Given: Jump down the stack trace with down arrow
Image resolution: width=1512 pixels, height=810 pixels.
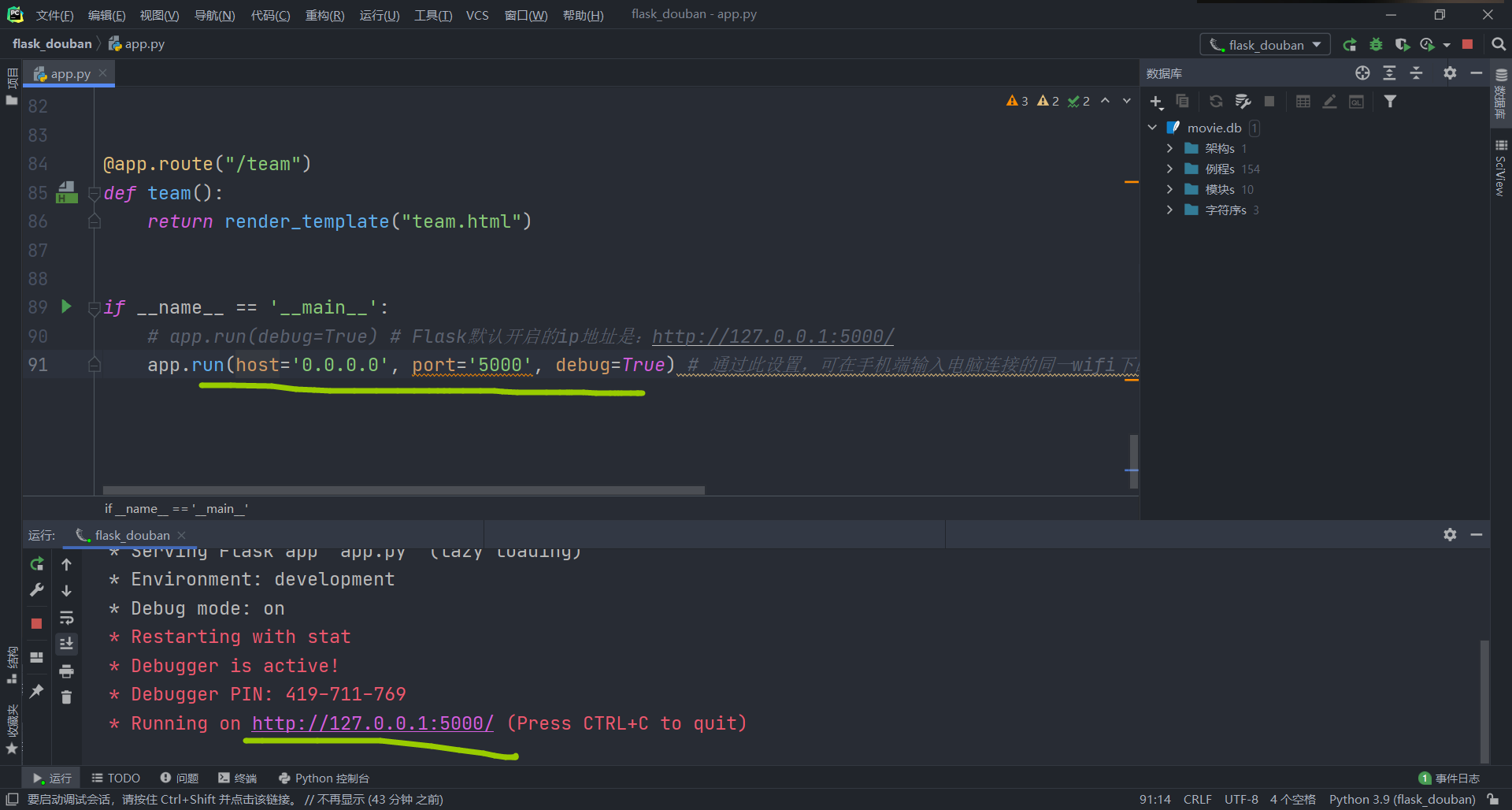Looking at the screenshot, I should [66, 590].
